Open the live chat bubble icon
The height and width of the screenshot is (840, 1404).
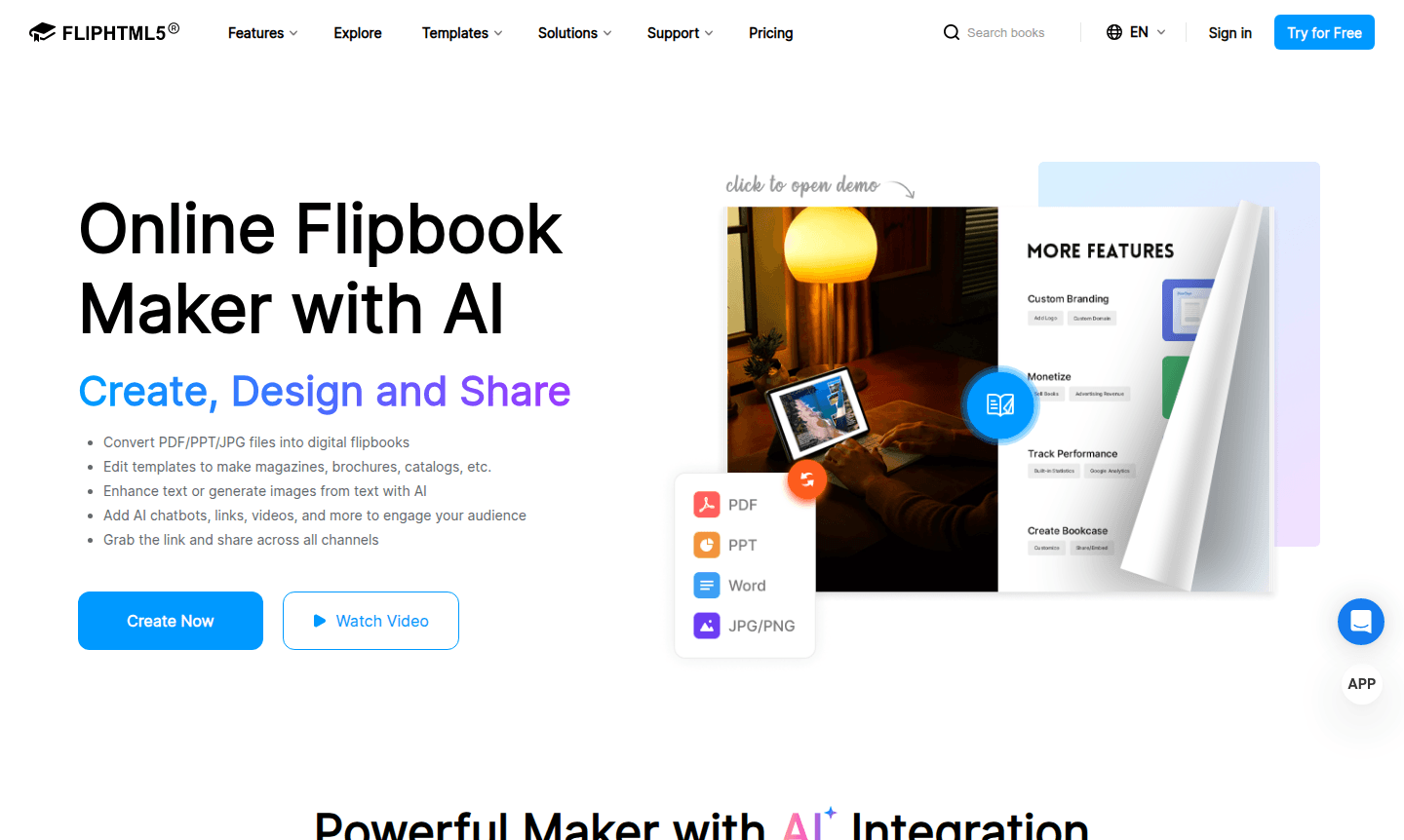click(1361, 622)
